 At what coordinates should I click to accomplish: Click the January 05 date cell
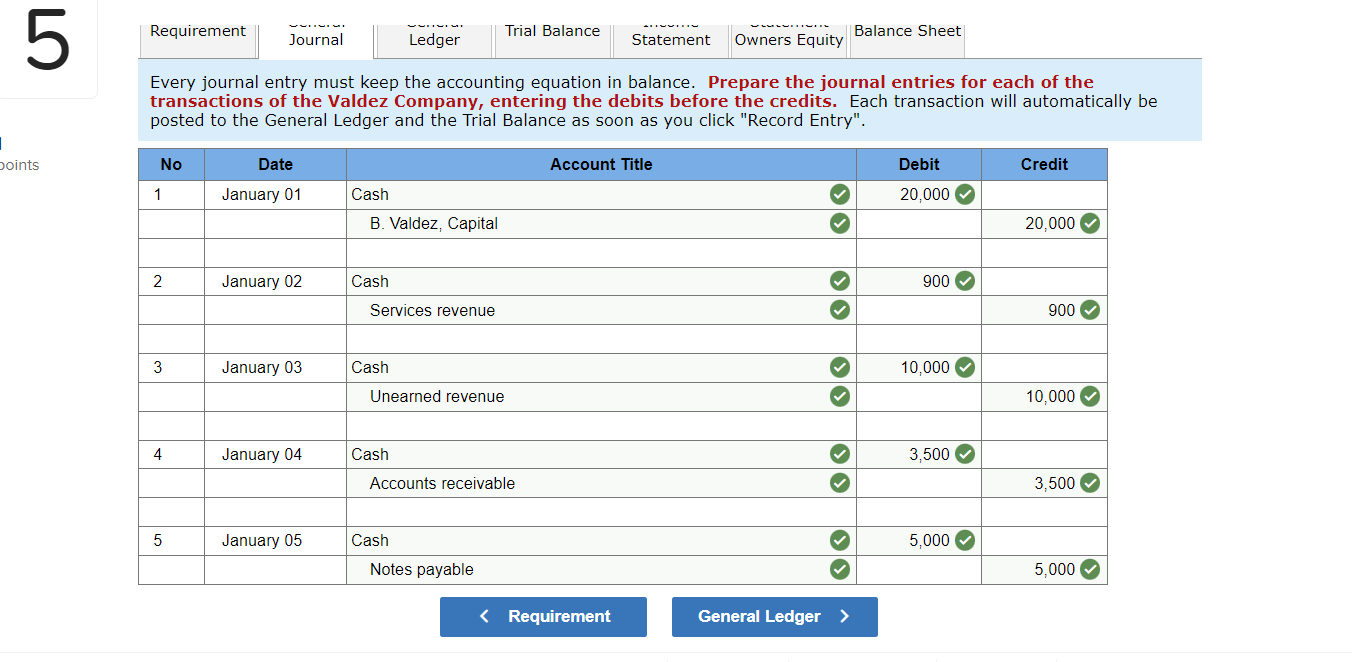[x=275, y=540]
